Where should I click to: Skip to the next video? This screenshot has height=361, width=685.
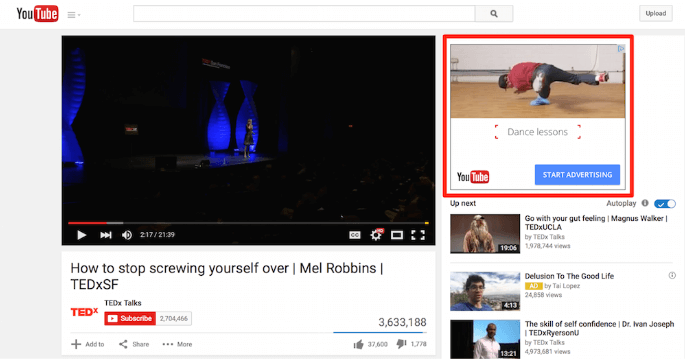click(x=105, y=235)
